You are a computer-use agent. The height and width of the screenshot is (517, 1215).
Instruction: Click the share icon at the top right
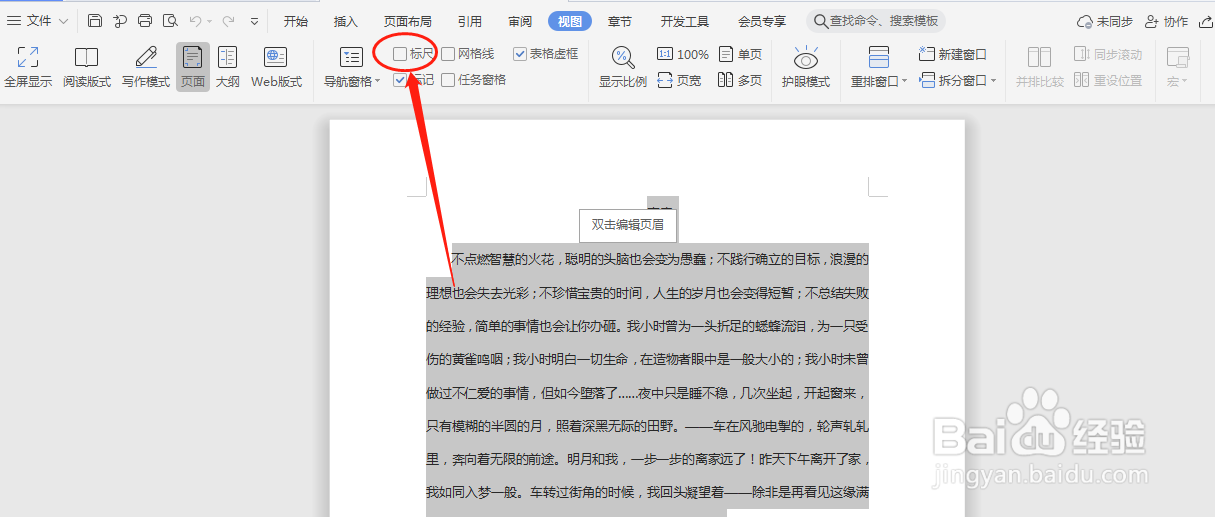click(1205, 21)
